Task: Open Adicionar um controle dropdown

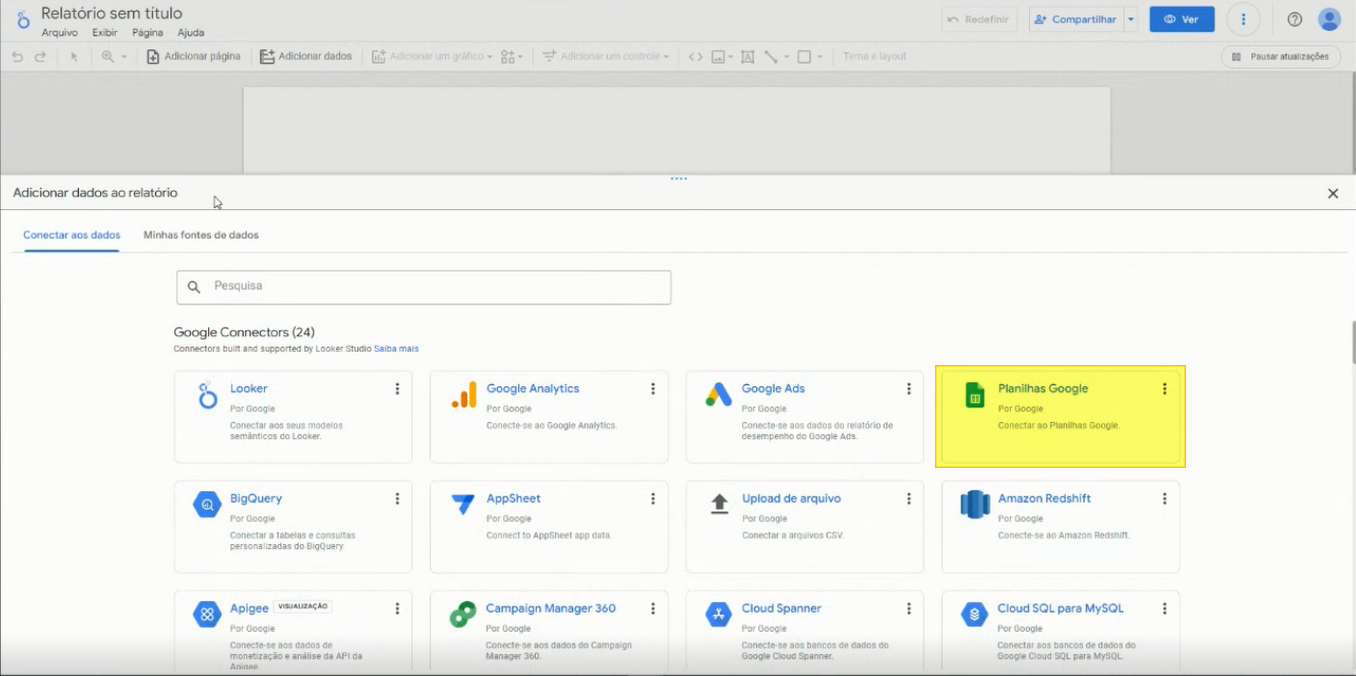Action: [606, 57]
